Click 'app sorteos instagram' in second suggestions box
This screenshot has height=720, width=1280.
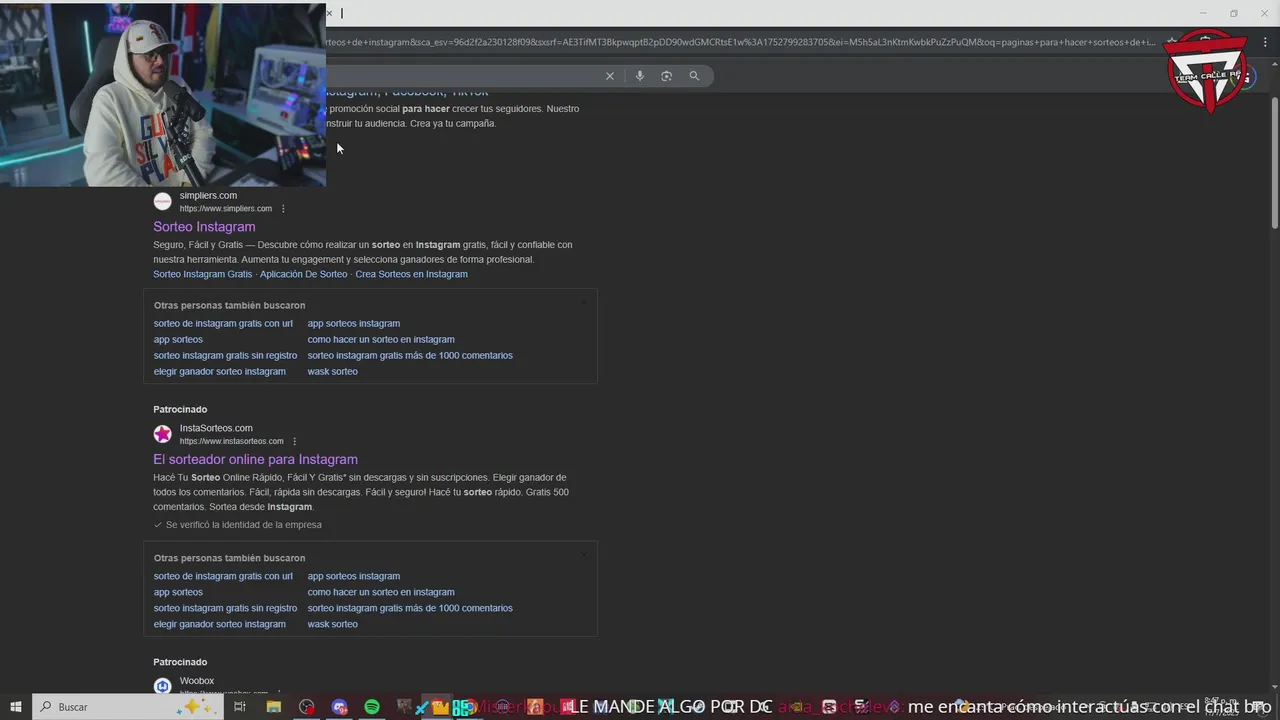[x=354, y=576]
